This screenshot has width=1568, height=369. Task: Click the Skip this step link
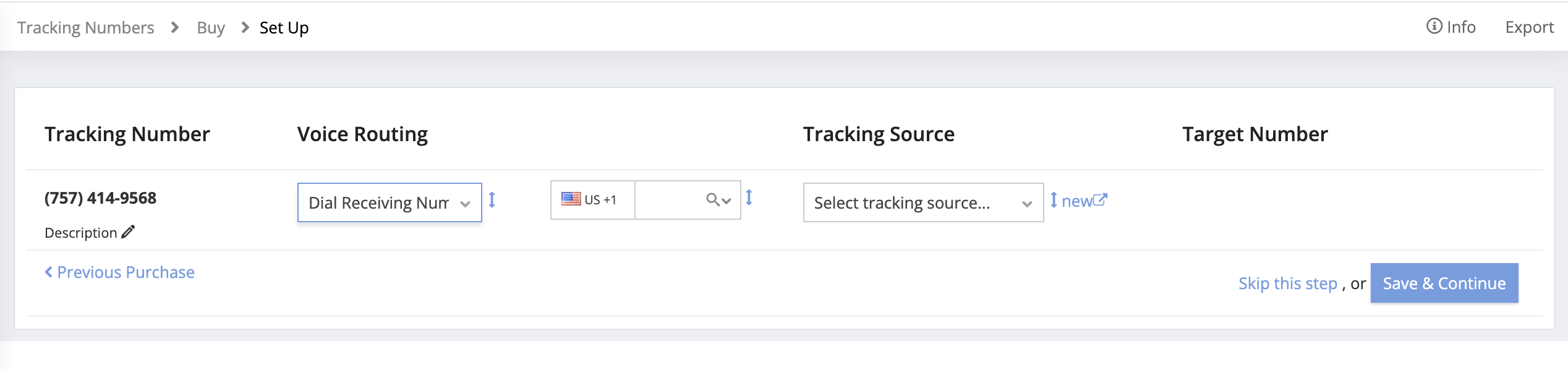pos(1287,284)
